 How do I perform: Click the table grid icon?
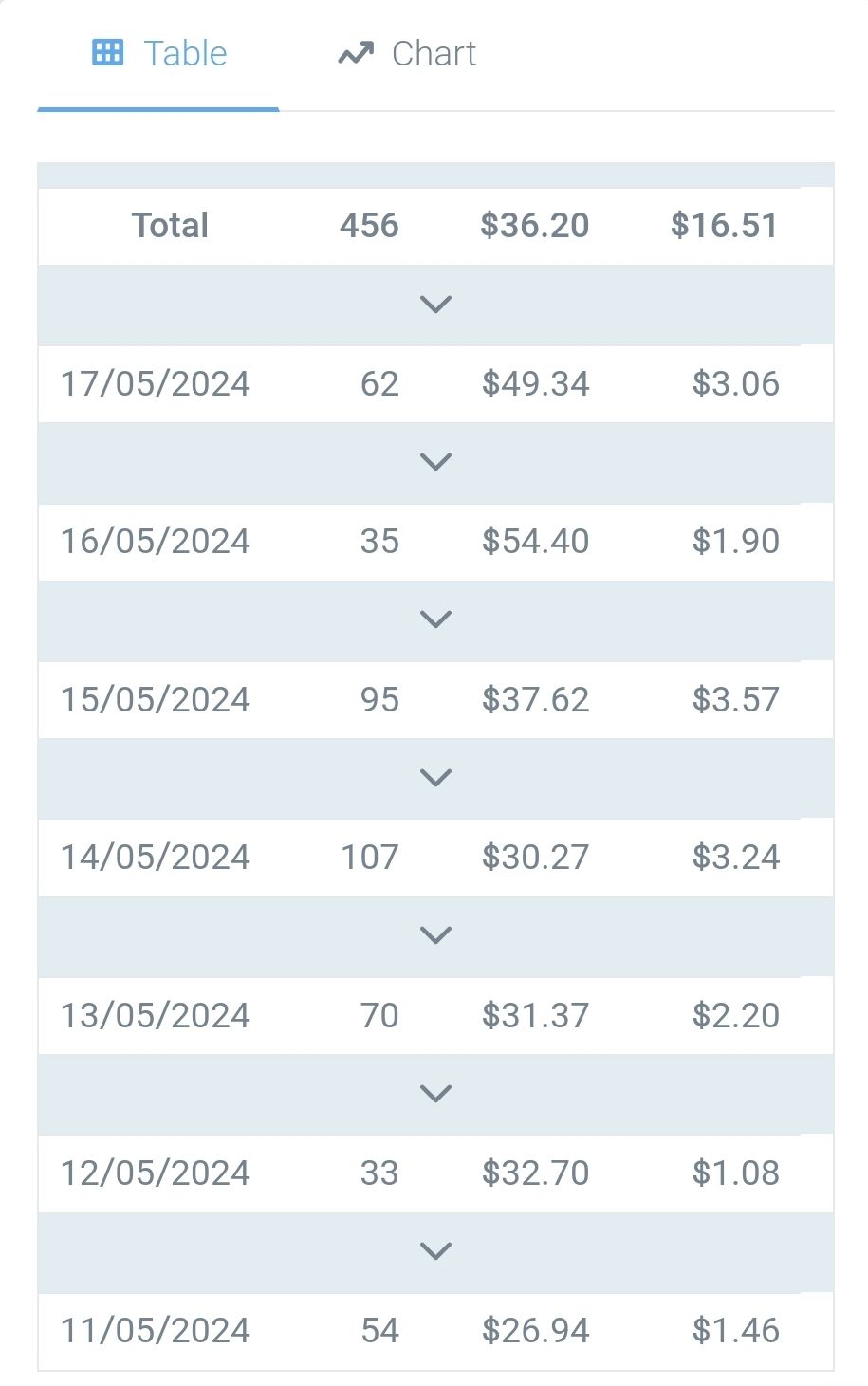[107, 53]
